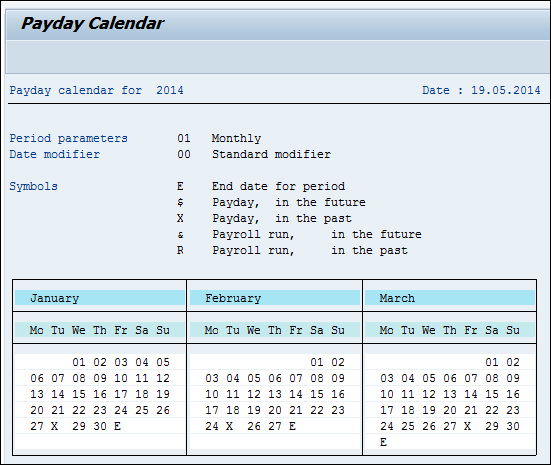The width and height of the screenshot is (551, 465).
Task: Click the X payday marker in January
Action: click(x=54, y=426)
